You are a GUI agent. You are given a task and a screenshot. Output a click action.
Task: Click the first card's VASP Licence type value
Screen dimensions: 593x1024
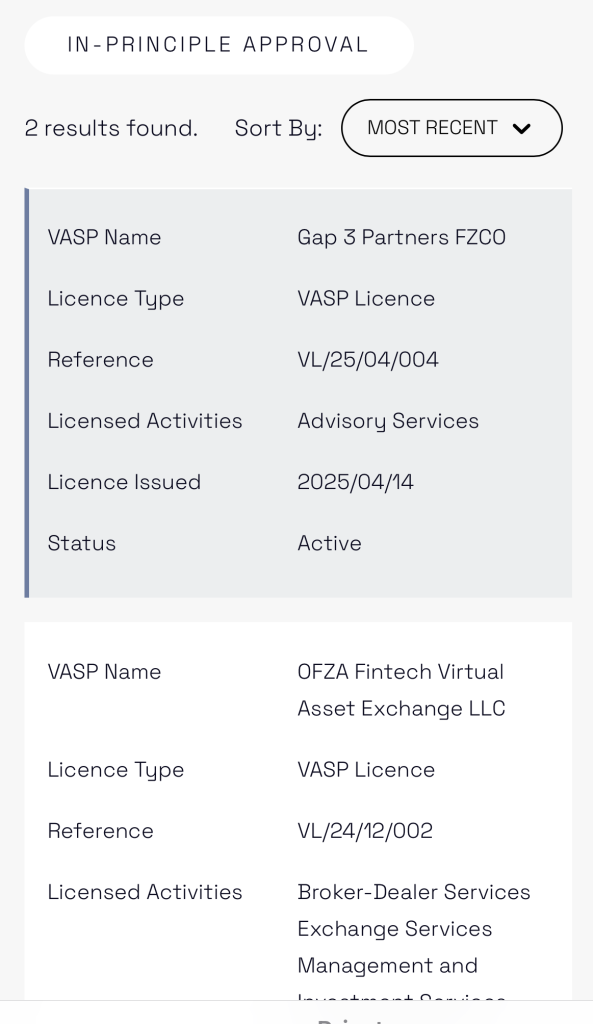366,298
